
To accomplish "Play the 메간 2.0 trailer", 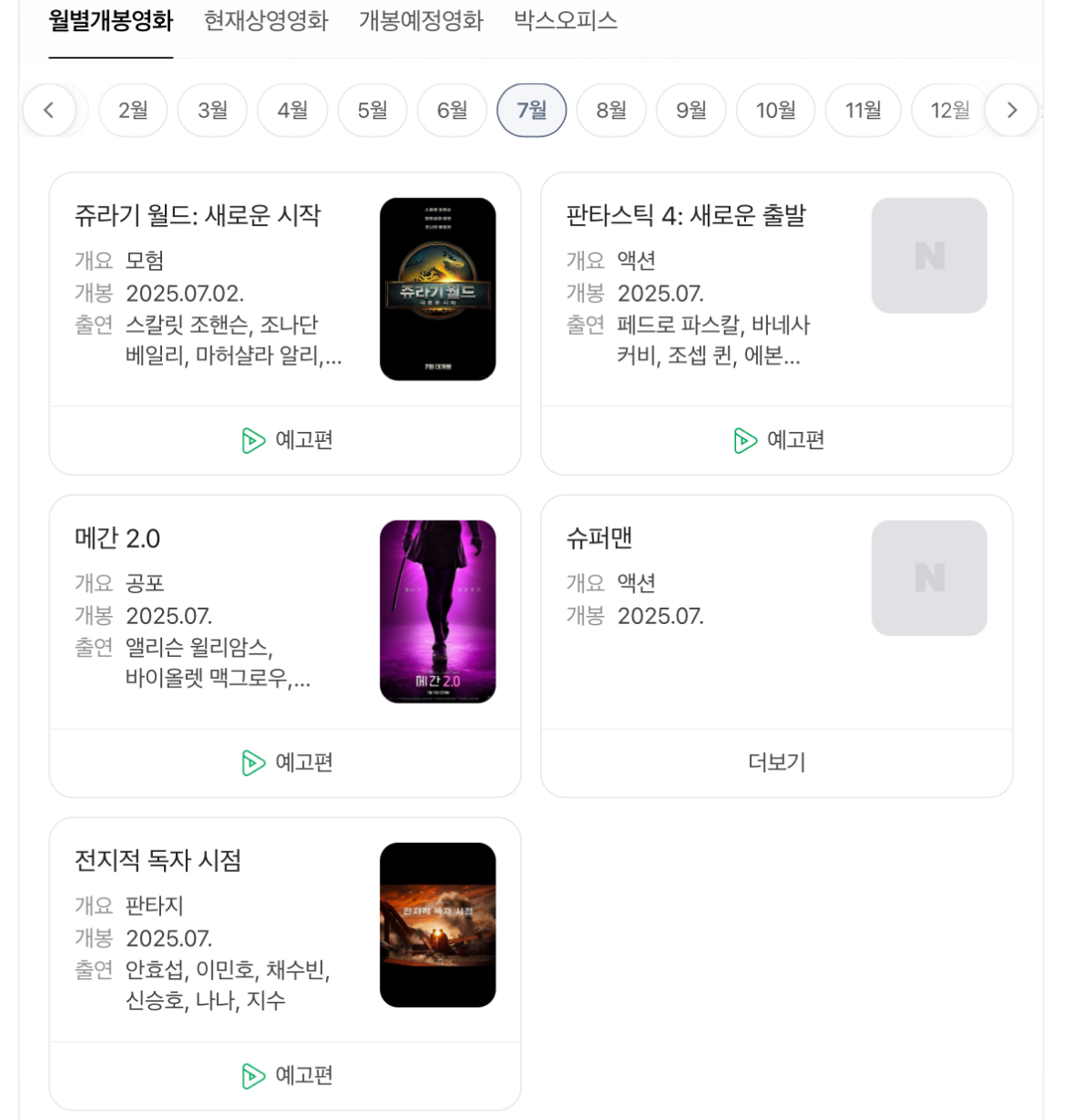I will point(287,762).
